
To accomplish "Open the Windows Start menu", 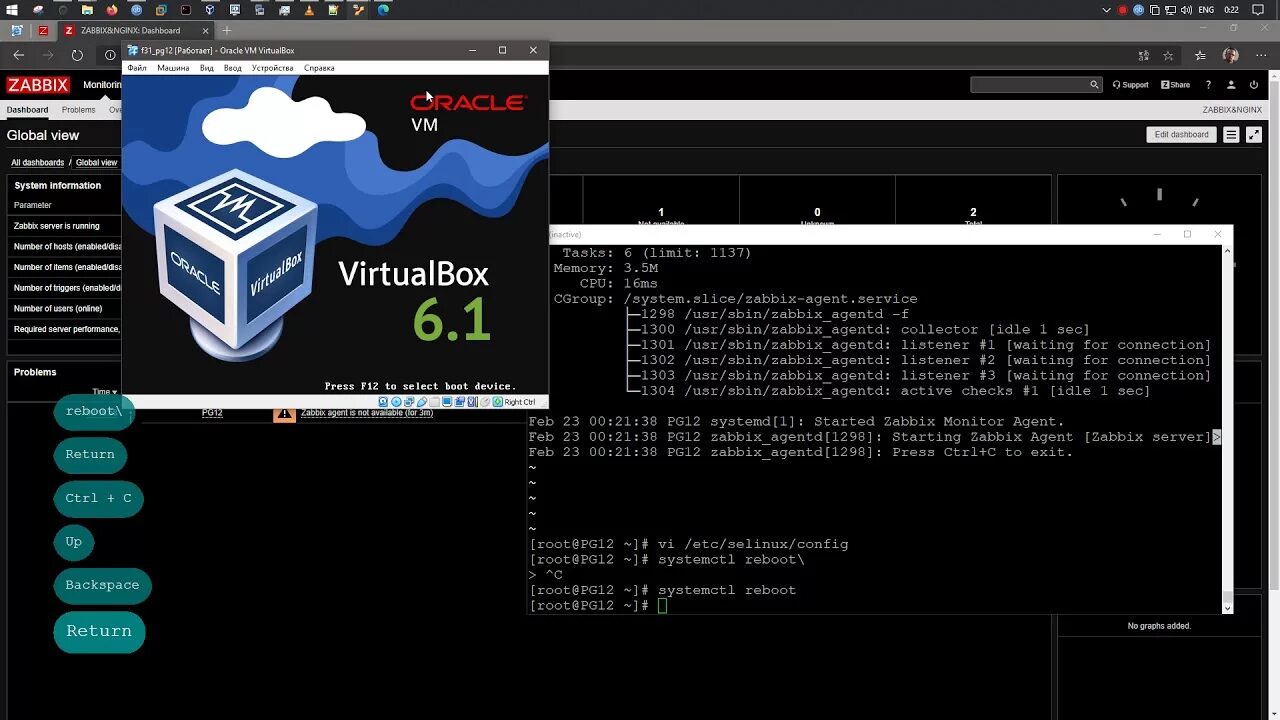I will tap(12, 10).
